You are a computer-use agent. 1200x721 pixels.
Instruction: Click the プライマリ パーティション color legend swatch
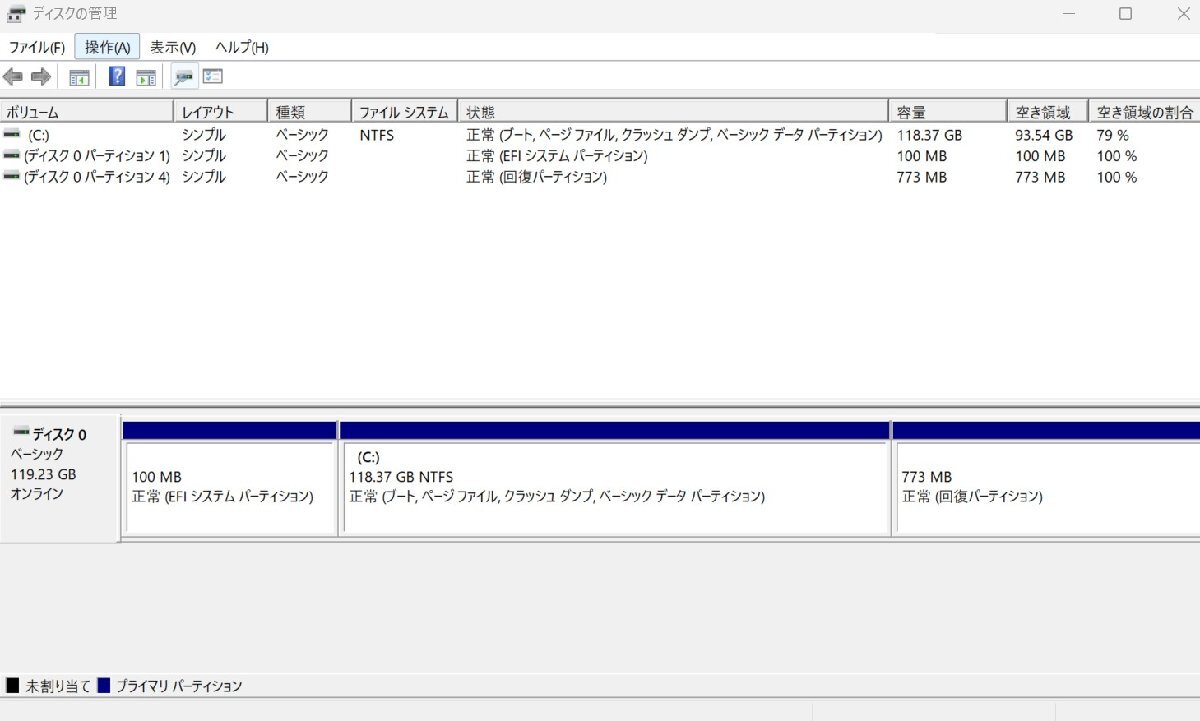(104, 685)
